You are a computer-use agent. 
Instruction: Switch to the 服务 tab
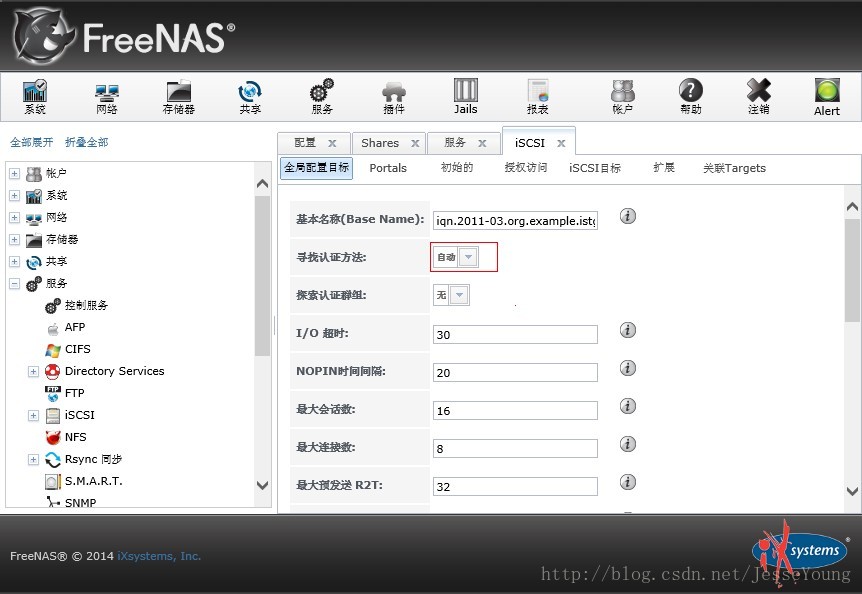tap(463, 143)
